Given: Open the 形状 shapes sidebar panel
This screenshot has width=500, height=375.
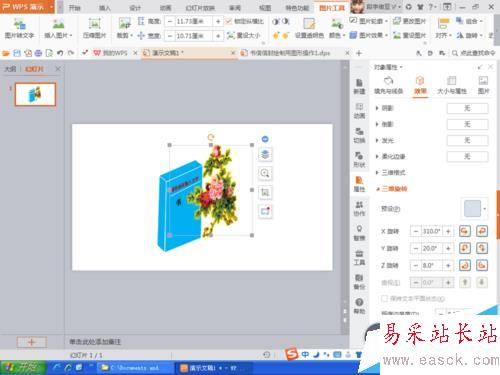Looking at the screenshot, I should coord(359,159).
